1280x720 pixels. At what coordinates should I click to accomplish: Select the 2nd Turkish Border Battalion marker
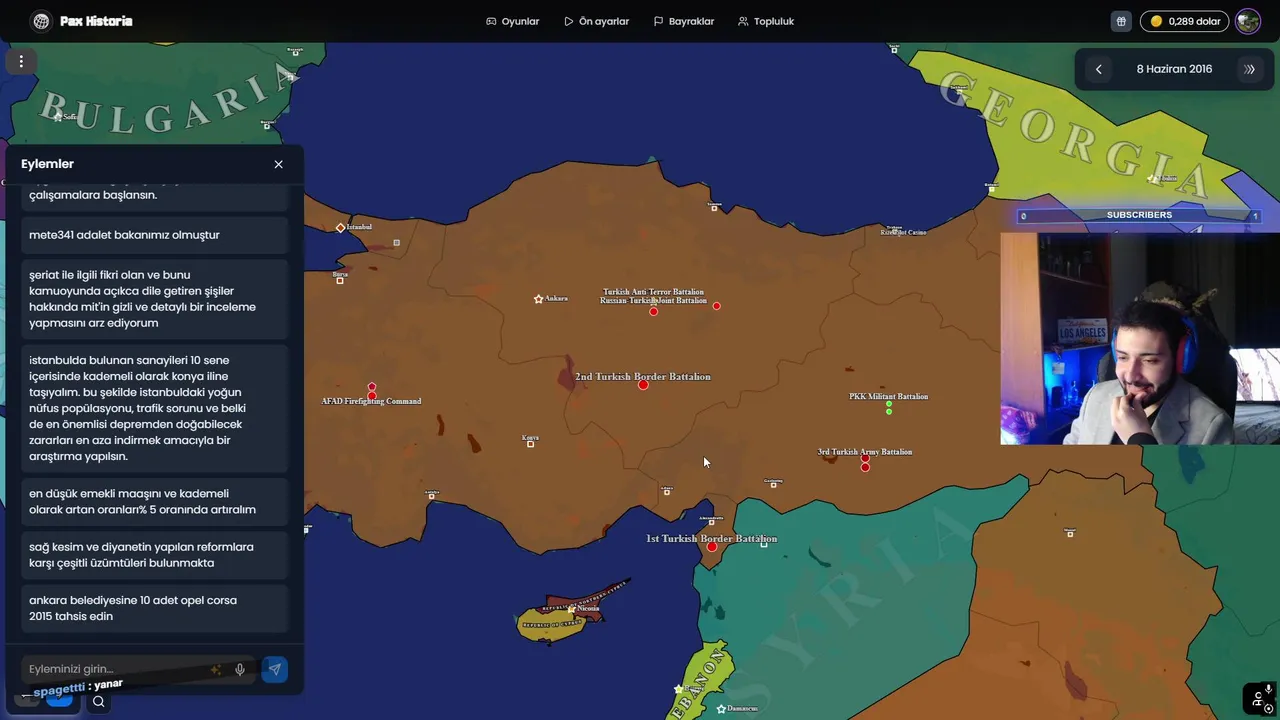pyautogui.click(x=643, y=385)
